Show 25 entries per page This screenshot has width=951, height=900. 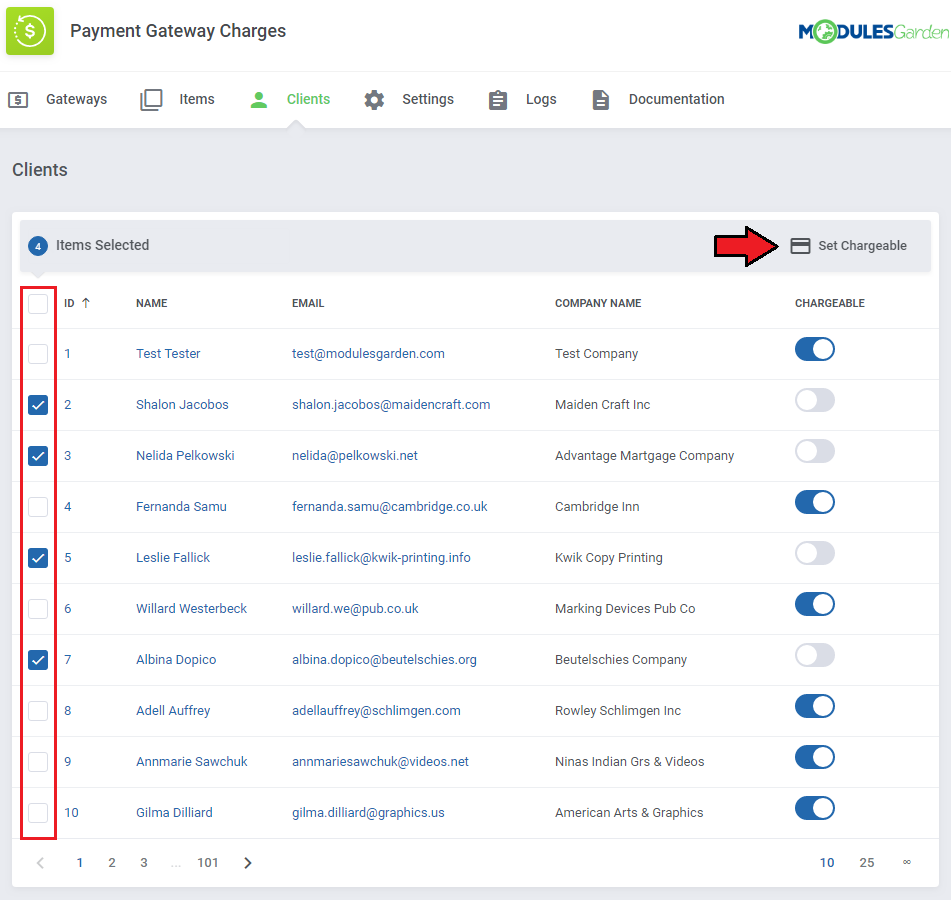pyautogui.click(x=867, y=862)
